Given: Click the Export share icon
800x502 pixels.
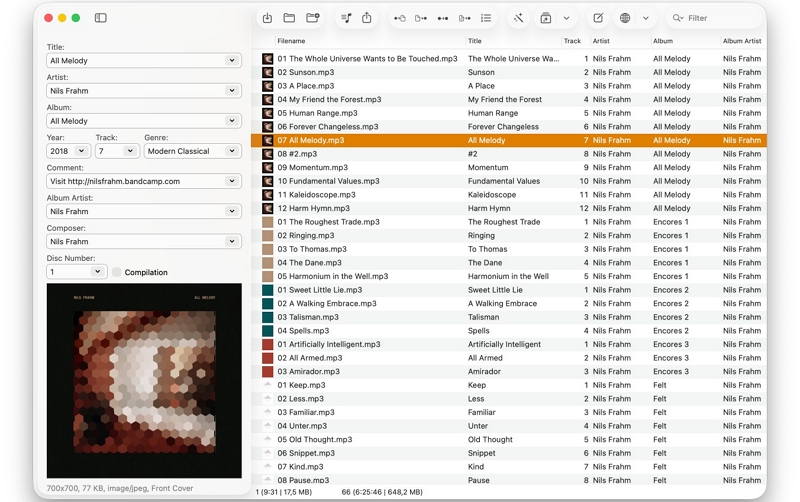Looking at the screenshot, I should point(366,18).
